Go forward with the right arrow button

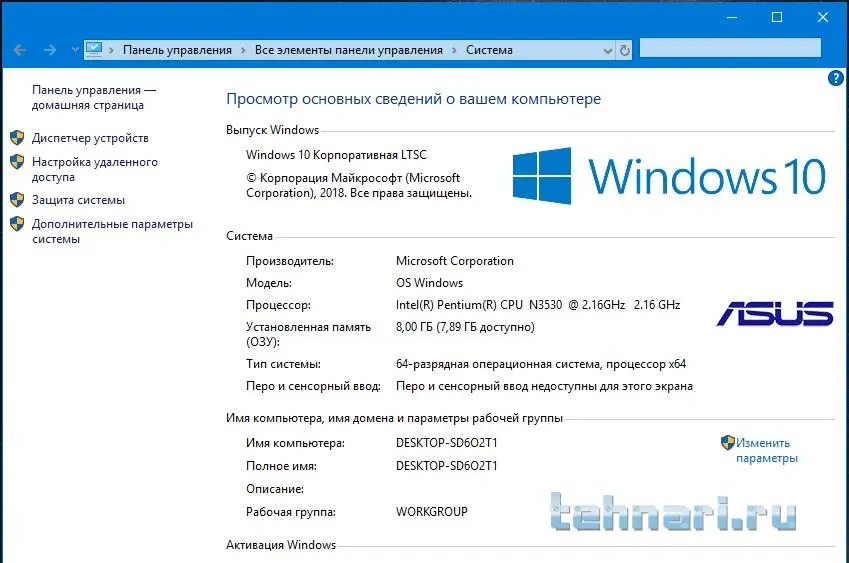click(x=50, y=50)
